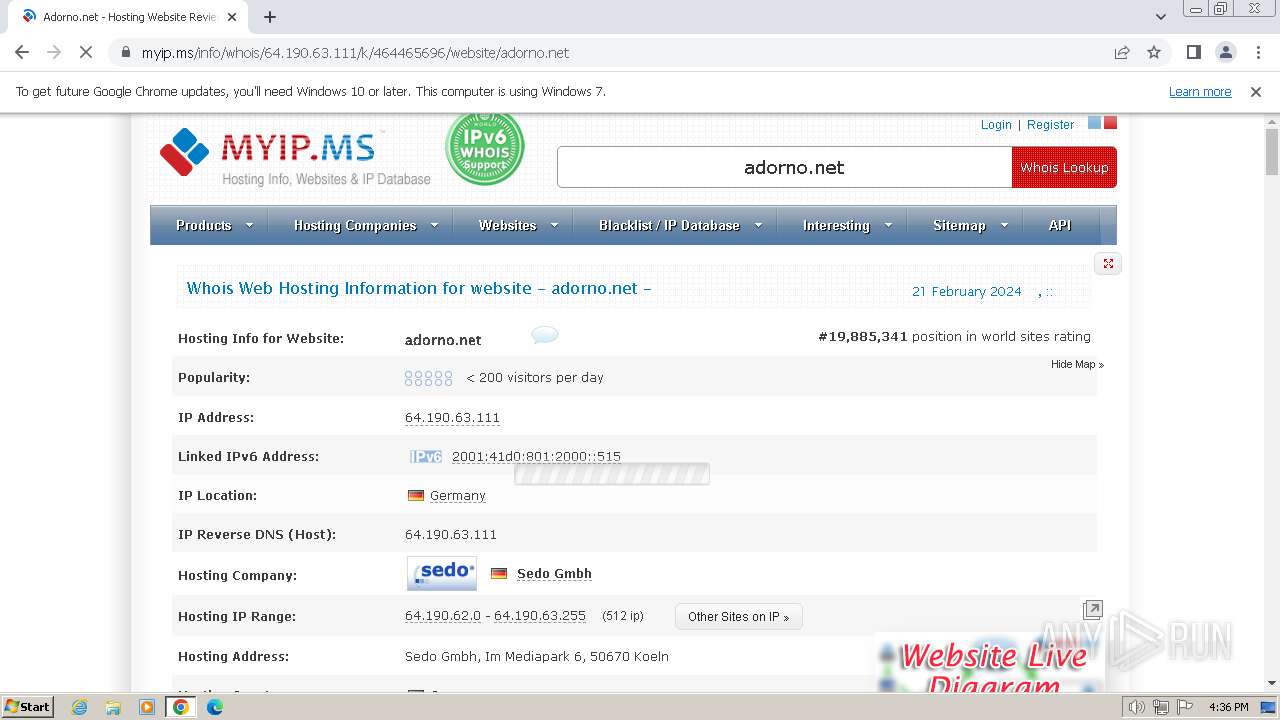Viewport: 1280px width, 720px height.
Task: Open Microsoft Edge from taskbar
Action: [x=215, y=707]
